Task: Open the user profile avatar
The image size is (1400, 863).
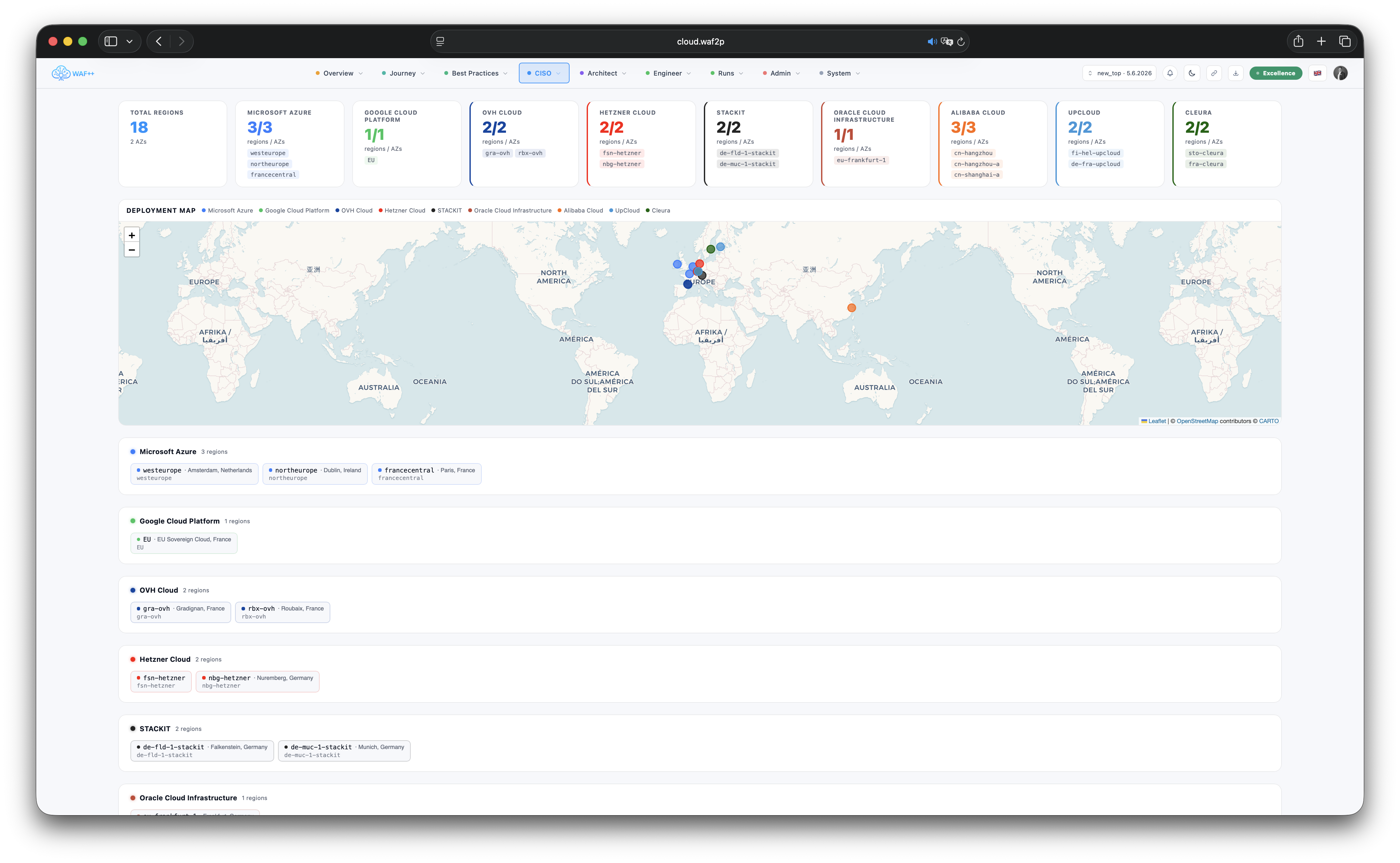Action: pos(1340,73)
